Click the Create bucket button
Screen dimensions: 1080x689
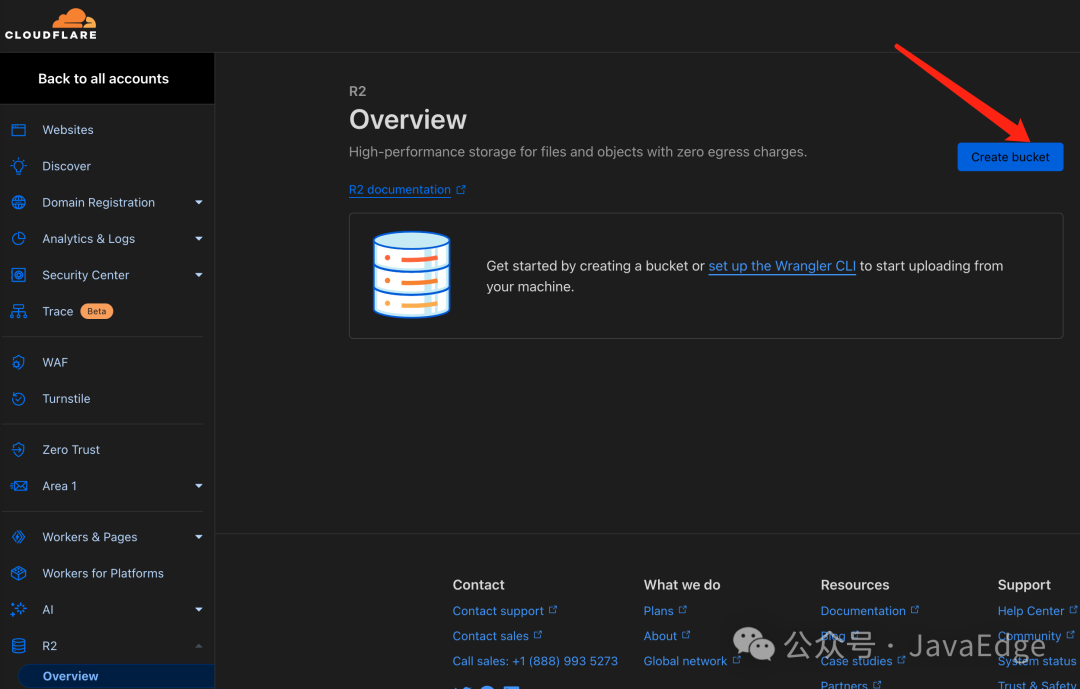pos(1010,157)
